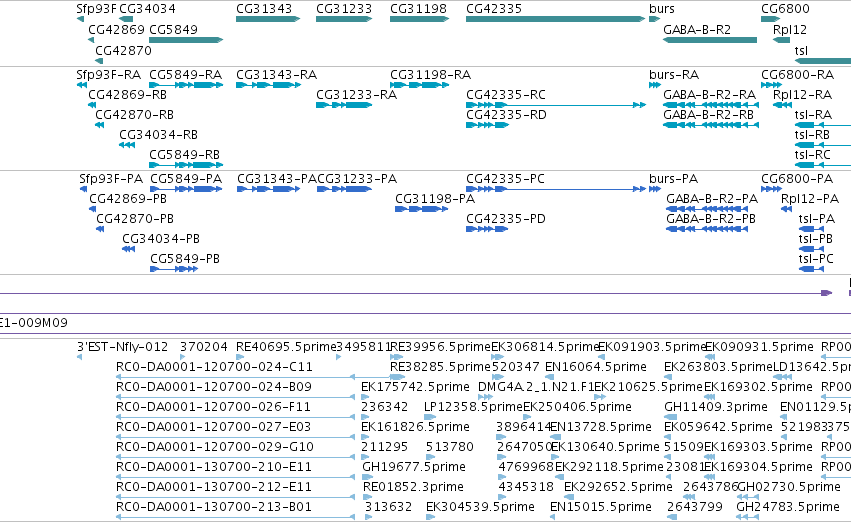The width and height of the screenshot is (851, 522).
Task: Click the CG6800 gene label
Action: [785, 9]
